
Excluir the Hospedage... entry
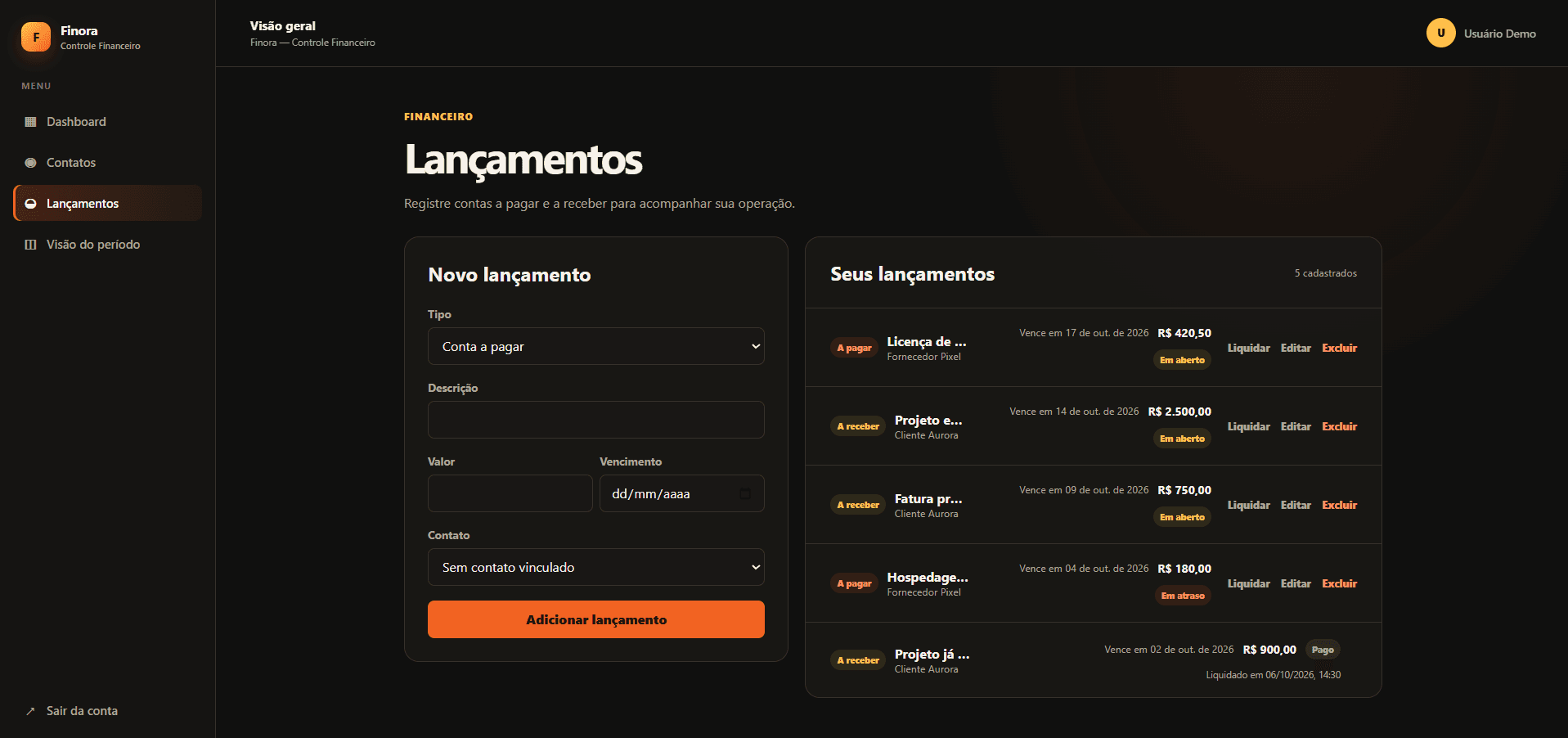tap(1339, 583)
